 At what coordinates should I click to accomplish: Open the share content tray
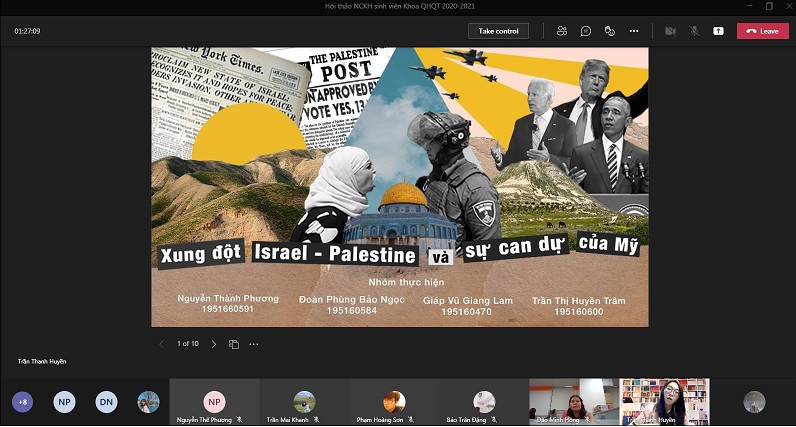(x=718, y=31)
